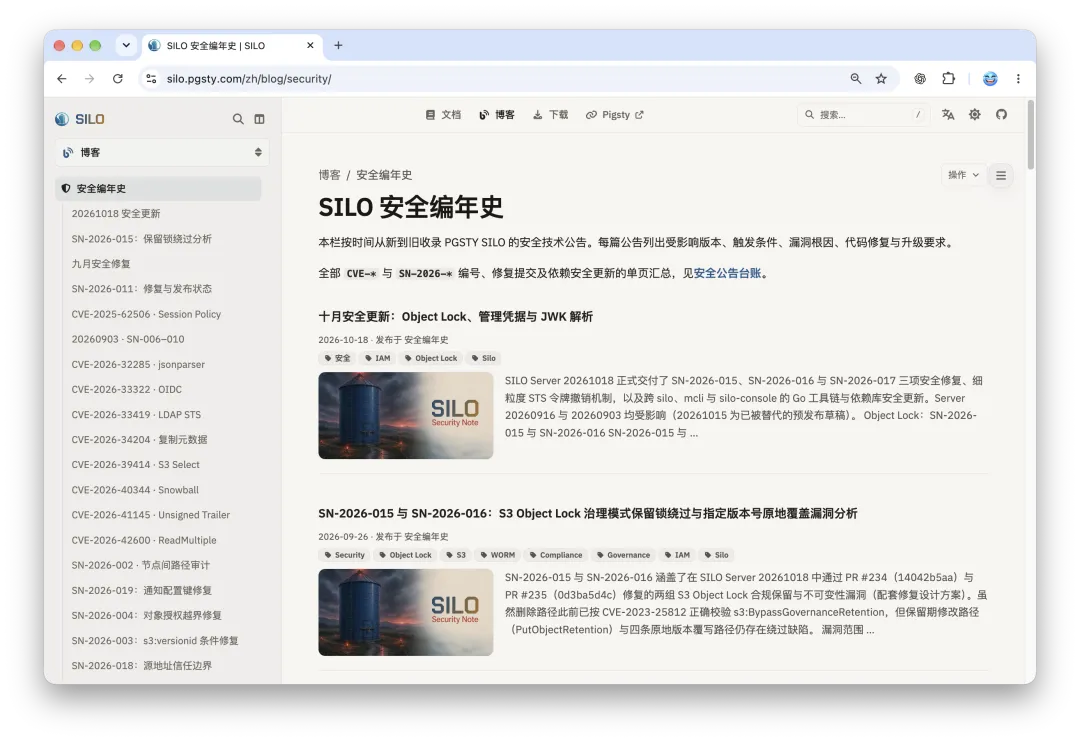Bookmark page with star icon
1080x742 pixels.
(x=881, y=79)
